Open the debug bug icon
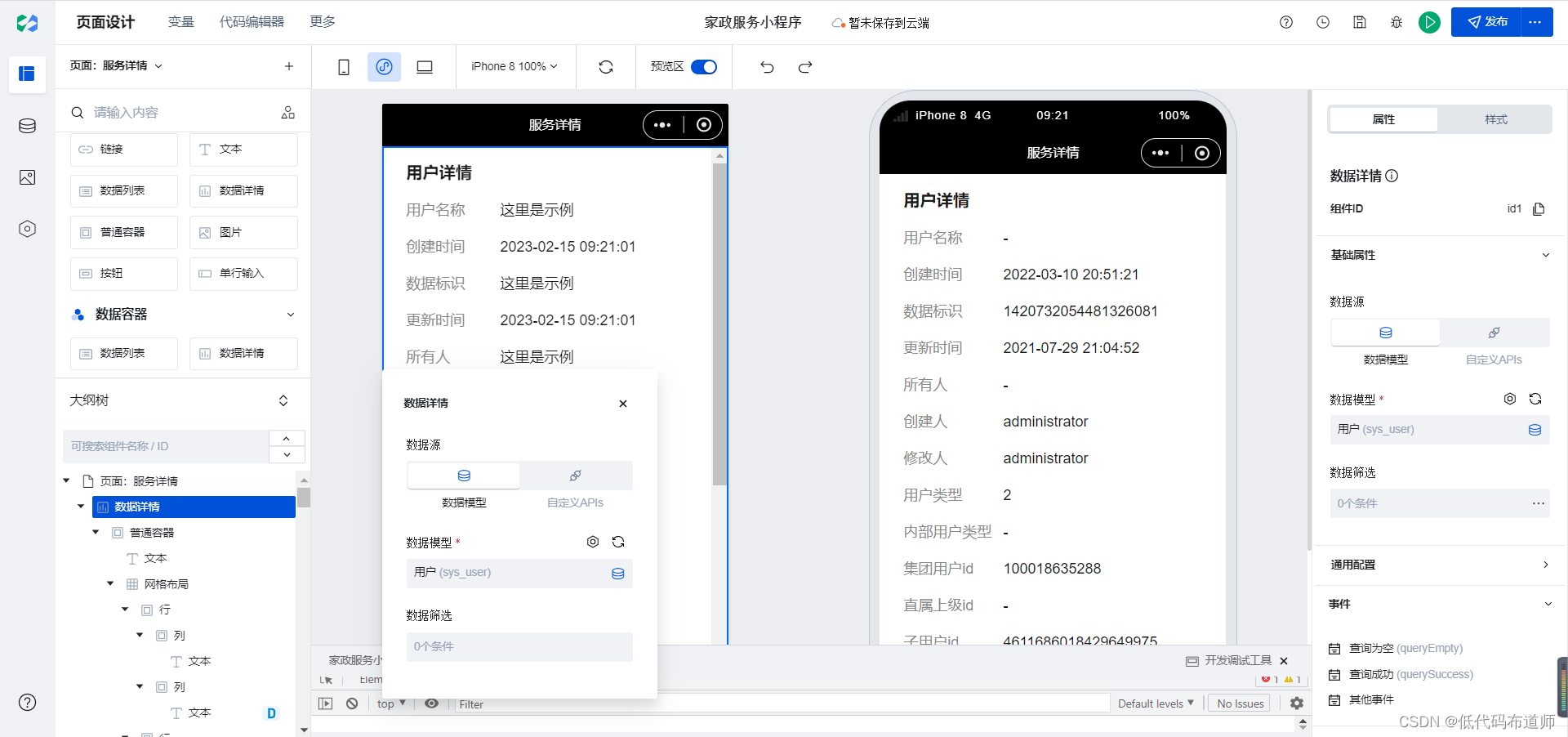The height and width of the screenshot is (737, 1568). tap(1396, 22)
